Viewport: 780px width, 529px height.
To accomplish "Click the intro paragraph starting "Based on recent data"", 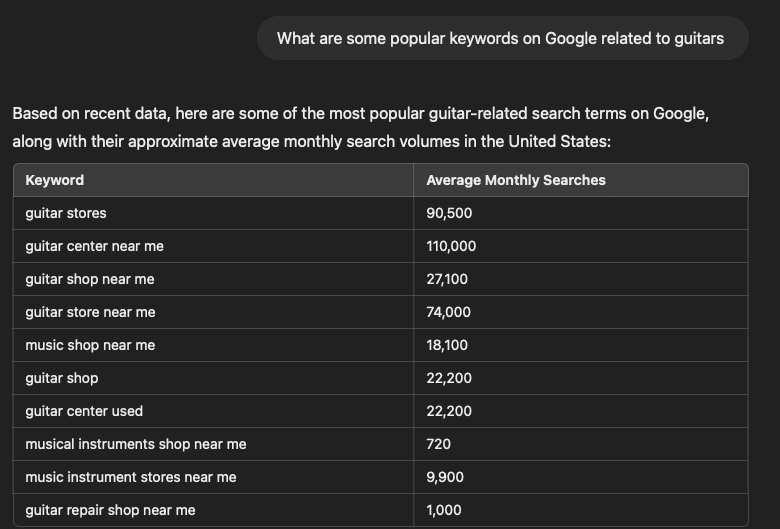I will [x=360, y=127].
